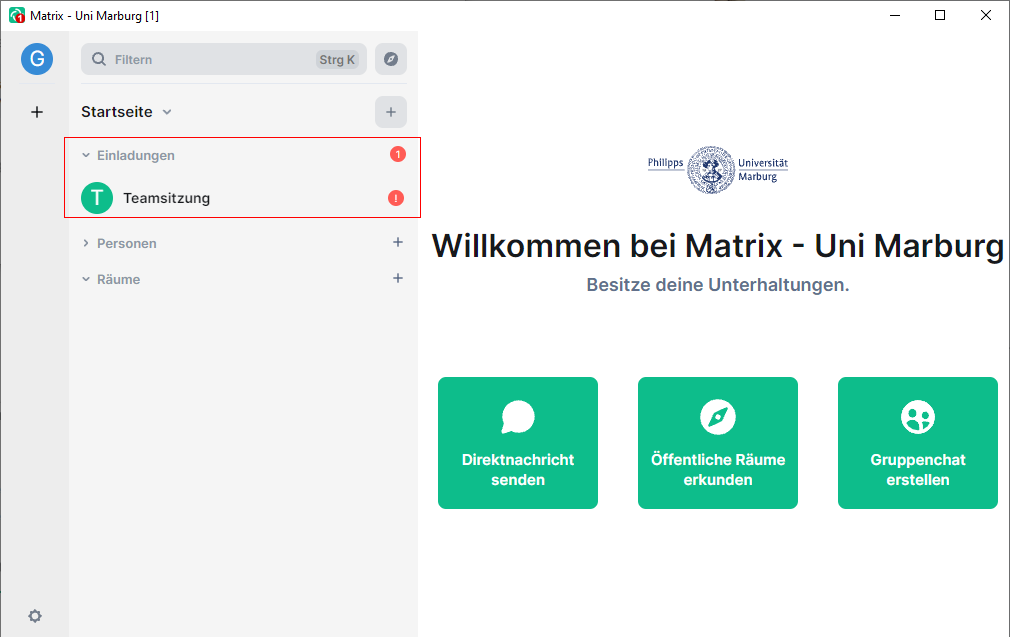Click the red alert badge on Teamsitzung
Image resolution: width=1010 pixels, height=637 pixels.
click(x=396, y=198)
